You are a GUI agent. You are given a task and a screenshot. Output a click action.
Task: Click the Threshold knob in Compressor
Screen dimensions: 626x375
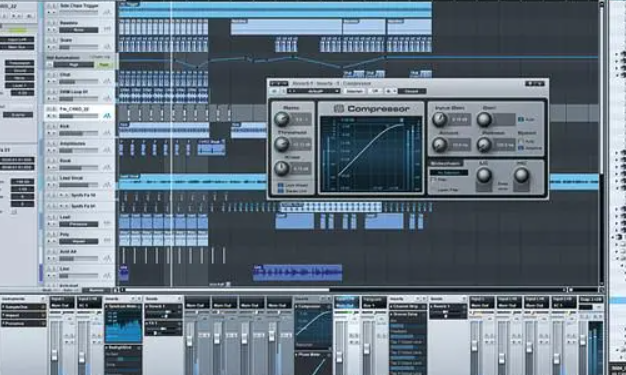pyautogui.click(x=281, y=144)
